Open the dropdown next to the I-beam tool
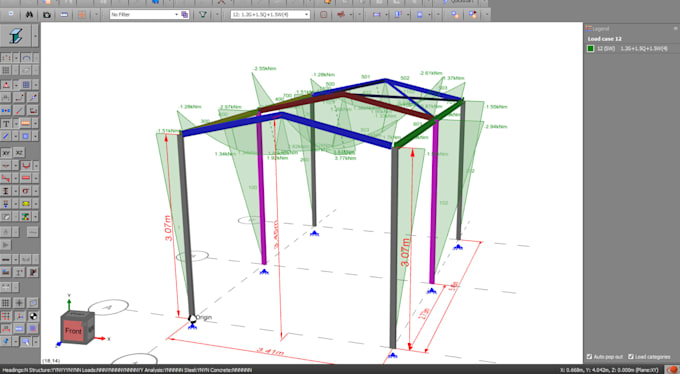The height and width of the screenshot is (374, 680). pos(36,36)
